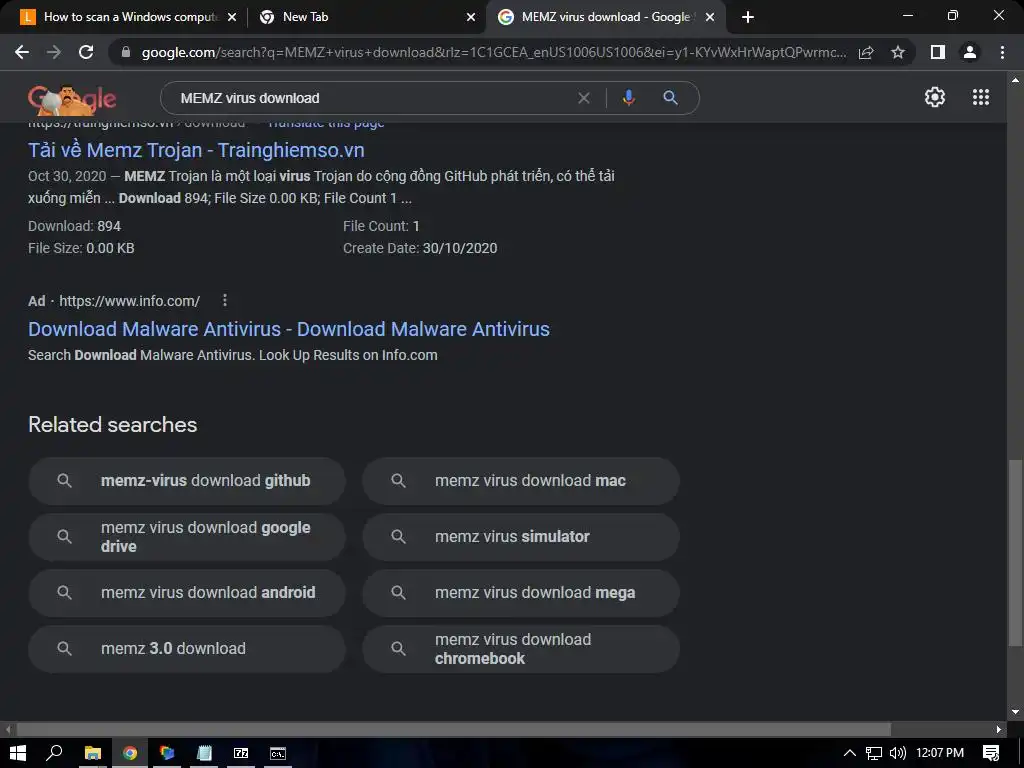This screenshot has height=768, width=1024.
Task: Open Chrome side panel
Action: click(x=938, y=52)
